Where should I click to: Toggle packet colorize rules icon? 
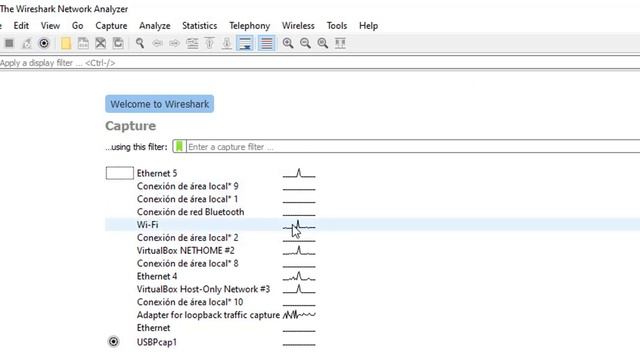[266, 43]
